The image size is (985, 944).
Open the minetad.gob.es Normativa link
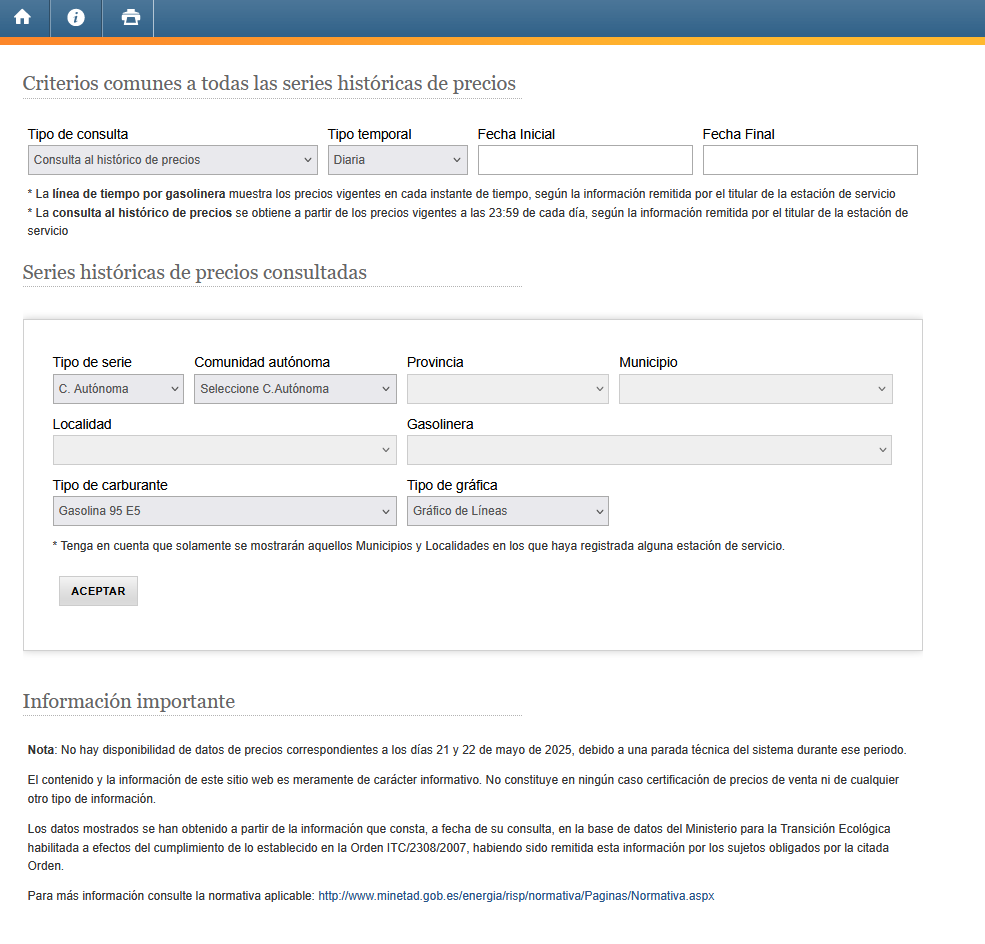(516, 896)
